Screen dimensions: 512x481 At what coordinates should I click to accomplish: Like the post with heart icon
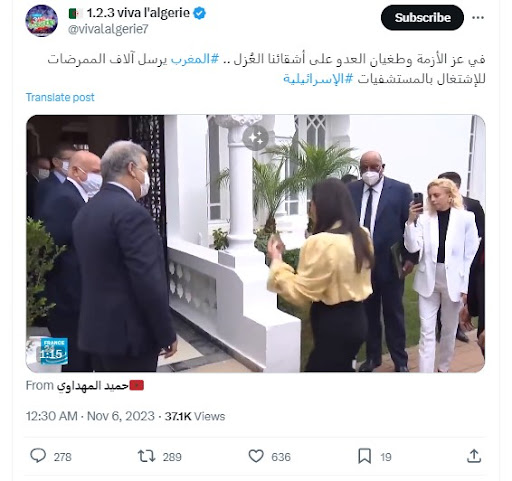pos(256,456)
